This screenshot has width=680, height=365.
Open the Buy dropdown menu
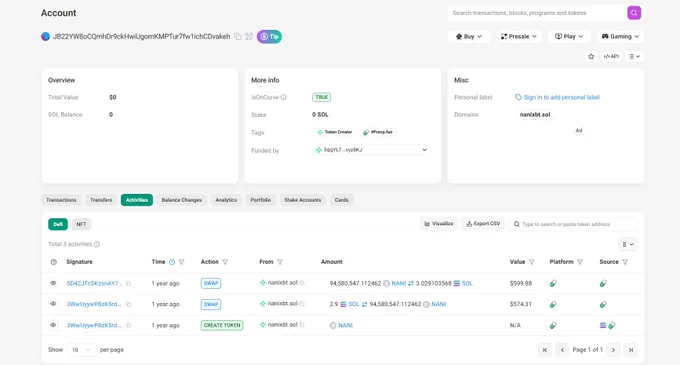(469, 36)
